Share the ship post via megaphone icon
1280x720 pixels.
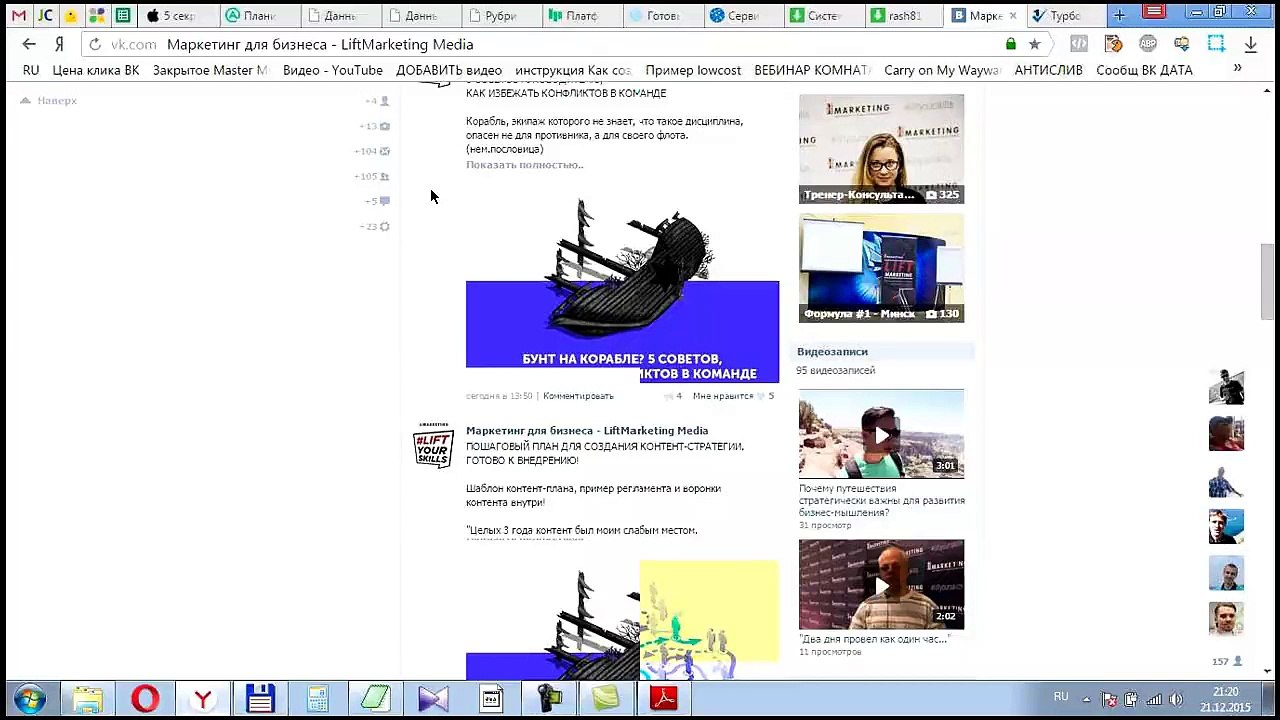[668, 396]
